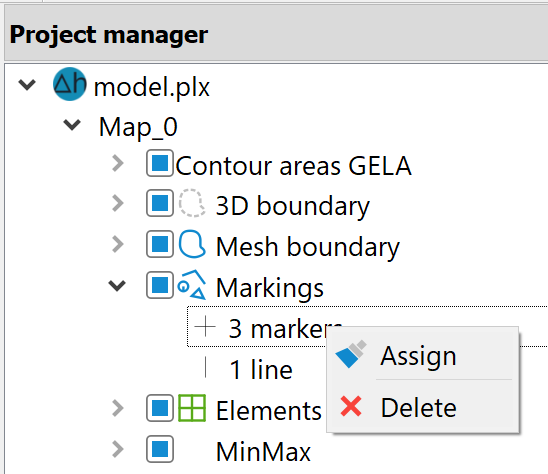The width and height of the screenshot is (548, 474).
Task: Click the green Elements grid icon
Action: point(192,408)
